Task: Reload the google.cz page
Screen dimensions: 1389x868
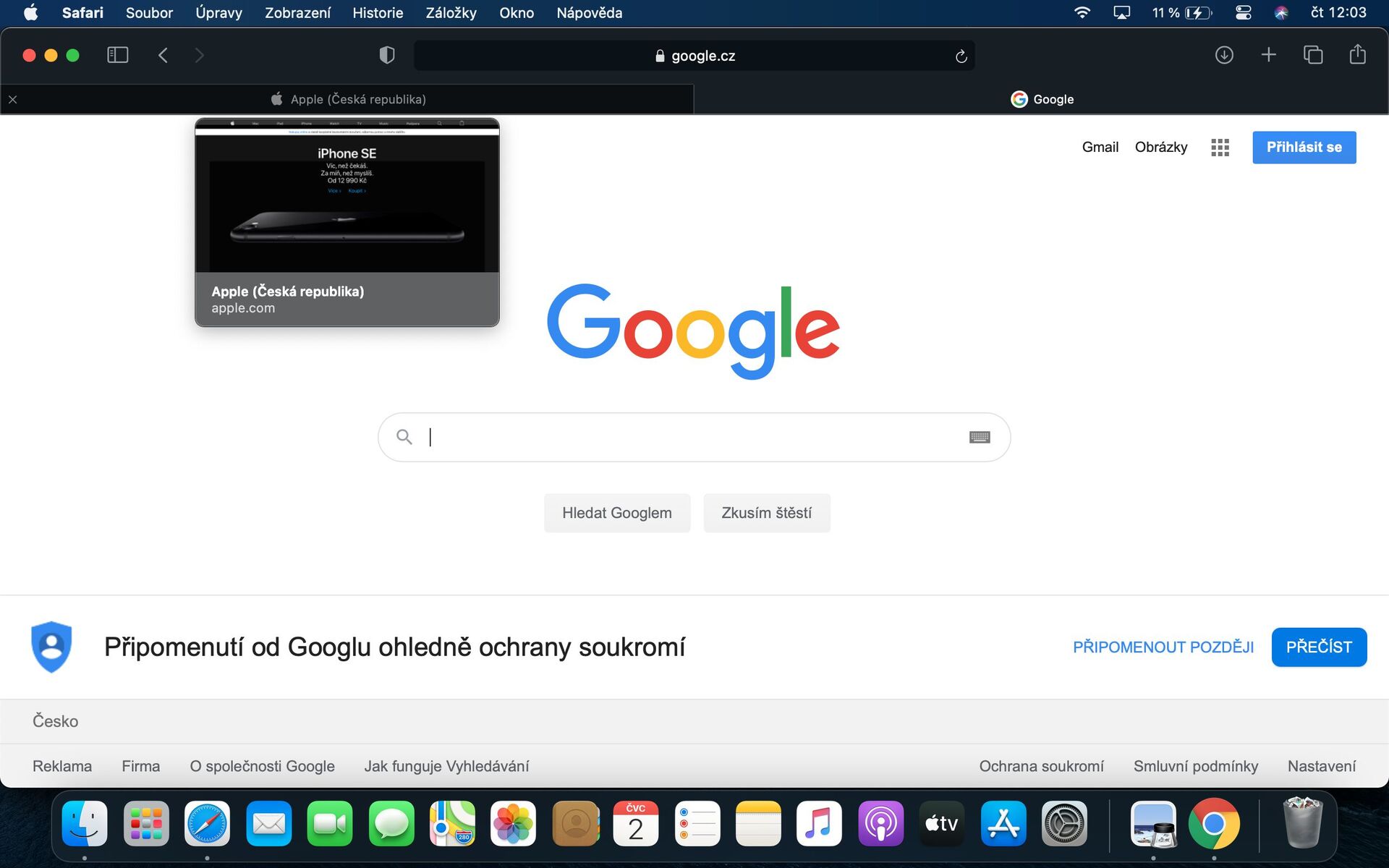Action: point(961,56)
